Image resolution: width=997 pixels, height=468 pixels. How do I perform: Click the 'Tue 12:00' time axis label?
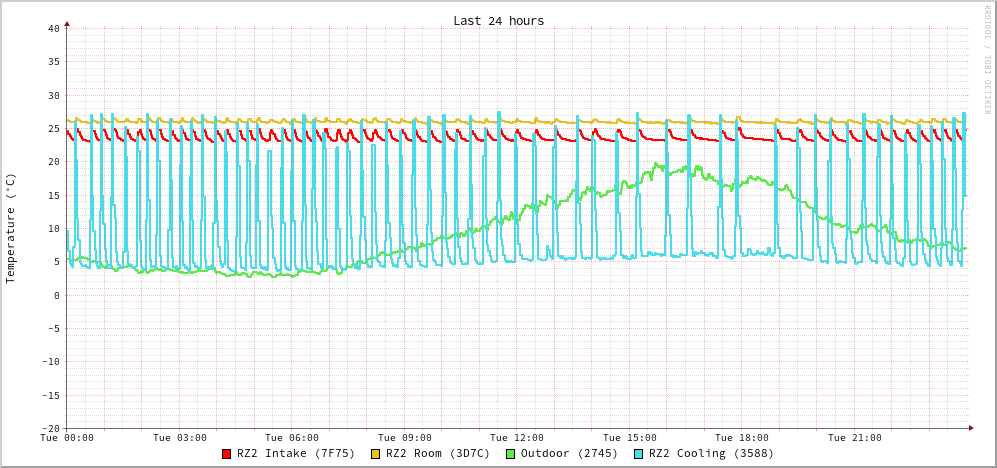[517, 438]
